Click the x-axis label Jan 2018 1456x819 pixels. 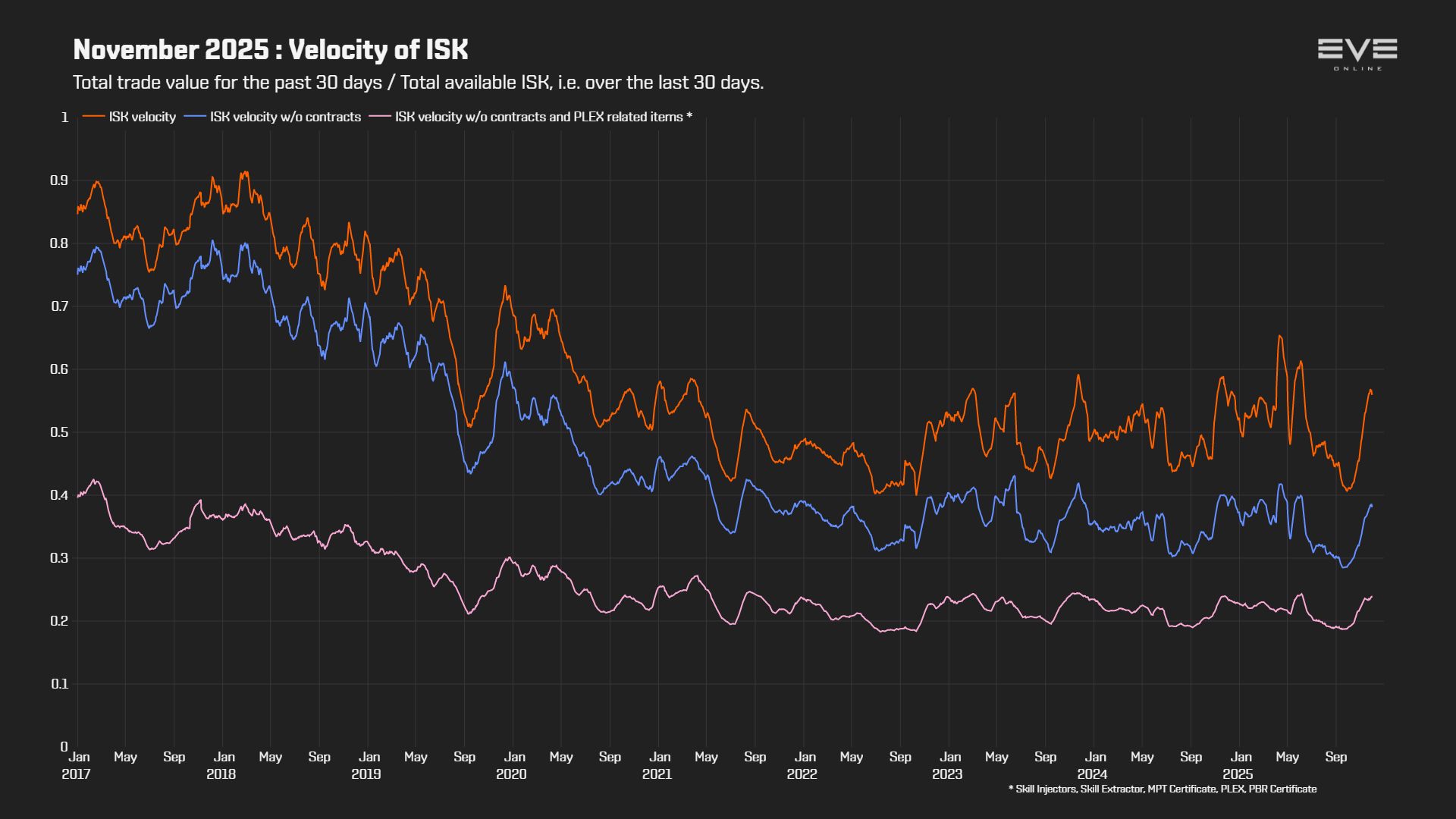click(x=222, y=765)
